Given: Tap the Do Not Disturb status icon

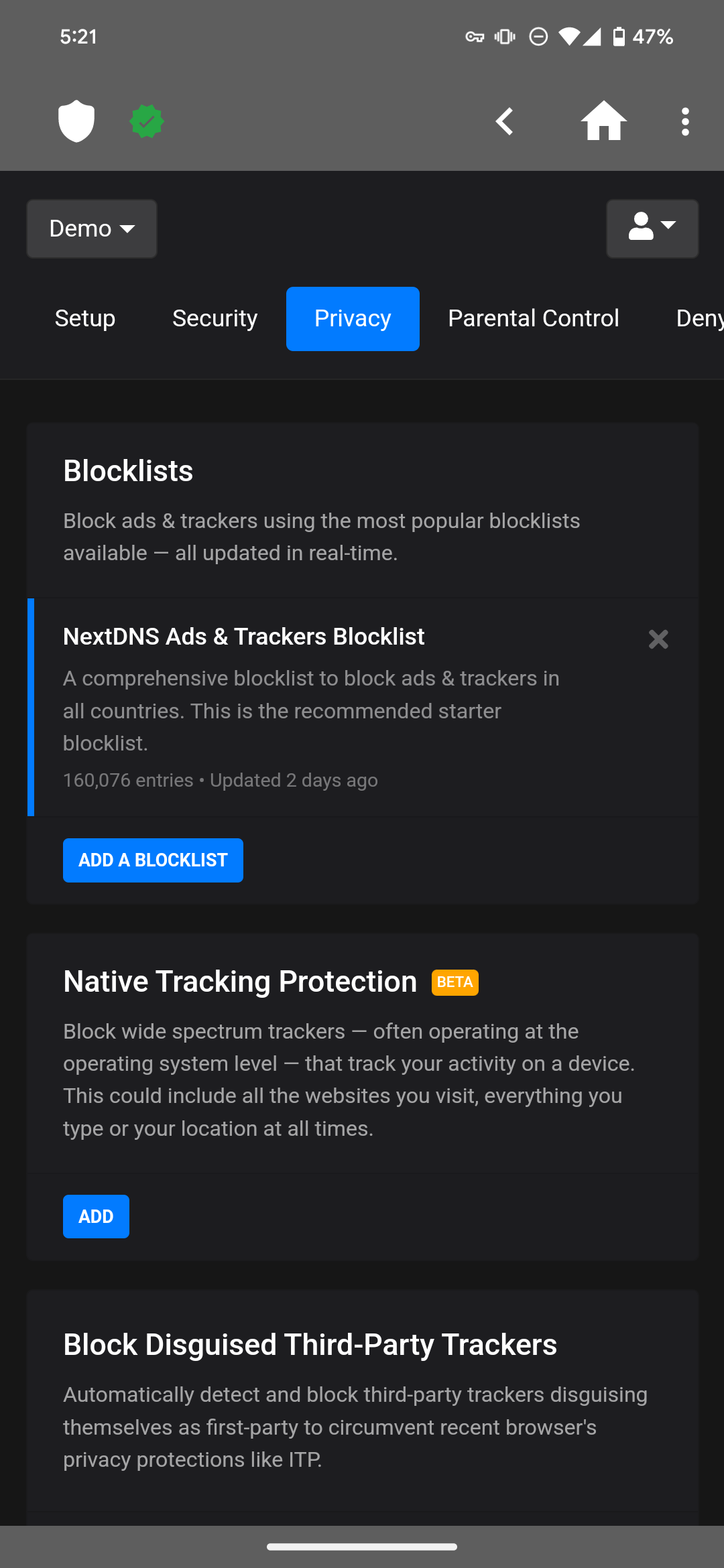Looking at the screenshot, I should (x=538, y=37).
